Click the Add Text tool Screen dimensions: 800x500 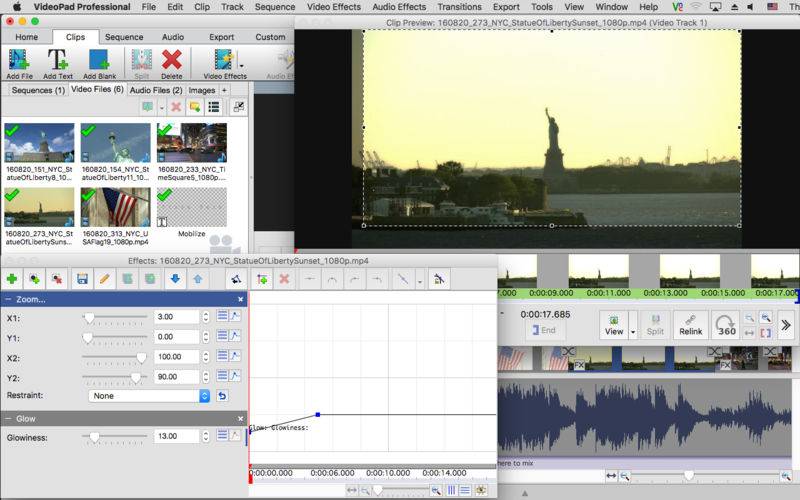click(x=58, y=64)
